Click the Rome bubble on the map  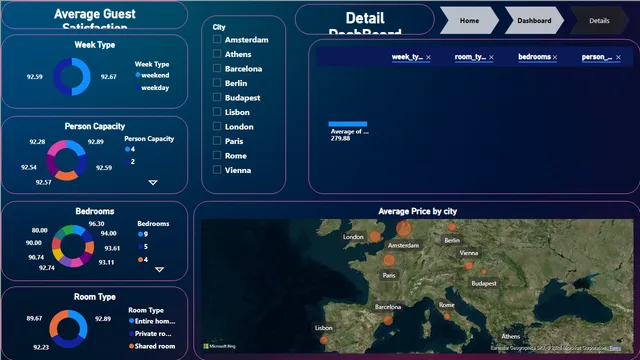[x=447, y=316]
